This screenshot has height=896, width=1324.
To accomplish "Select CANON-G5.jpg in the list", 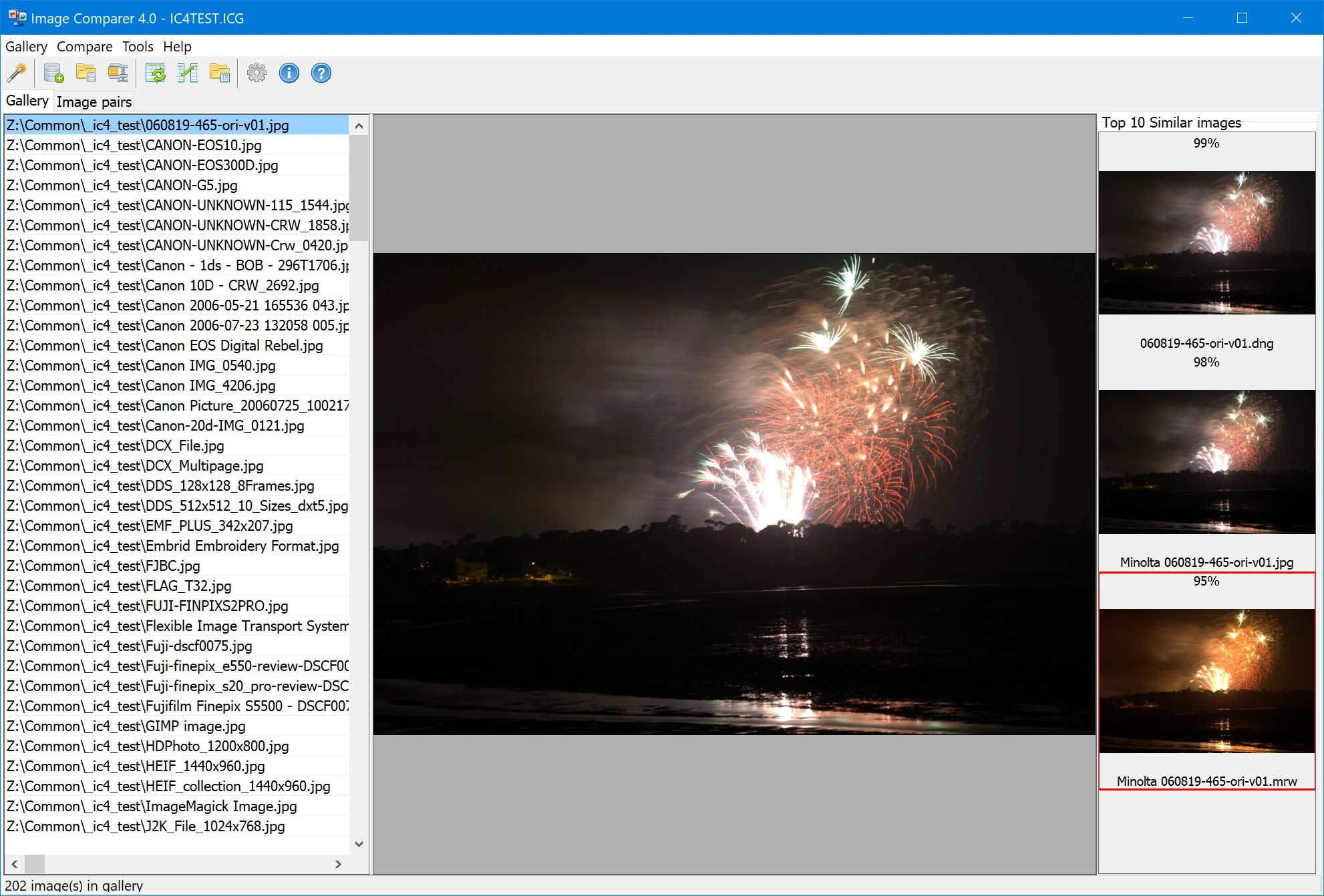I will [176, 185].
